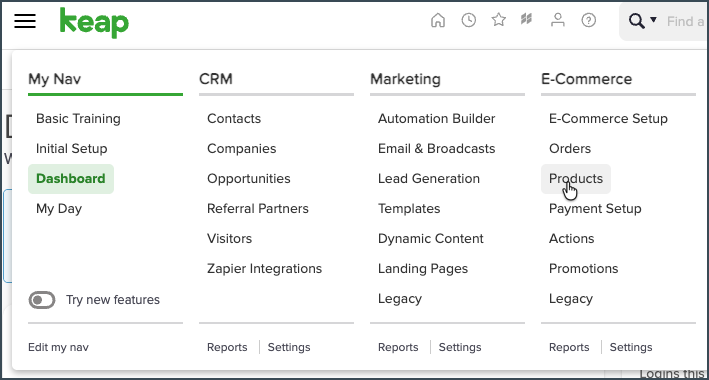
Task: Open Email & Broadcasts
Action: (x=436, y=149)
